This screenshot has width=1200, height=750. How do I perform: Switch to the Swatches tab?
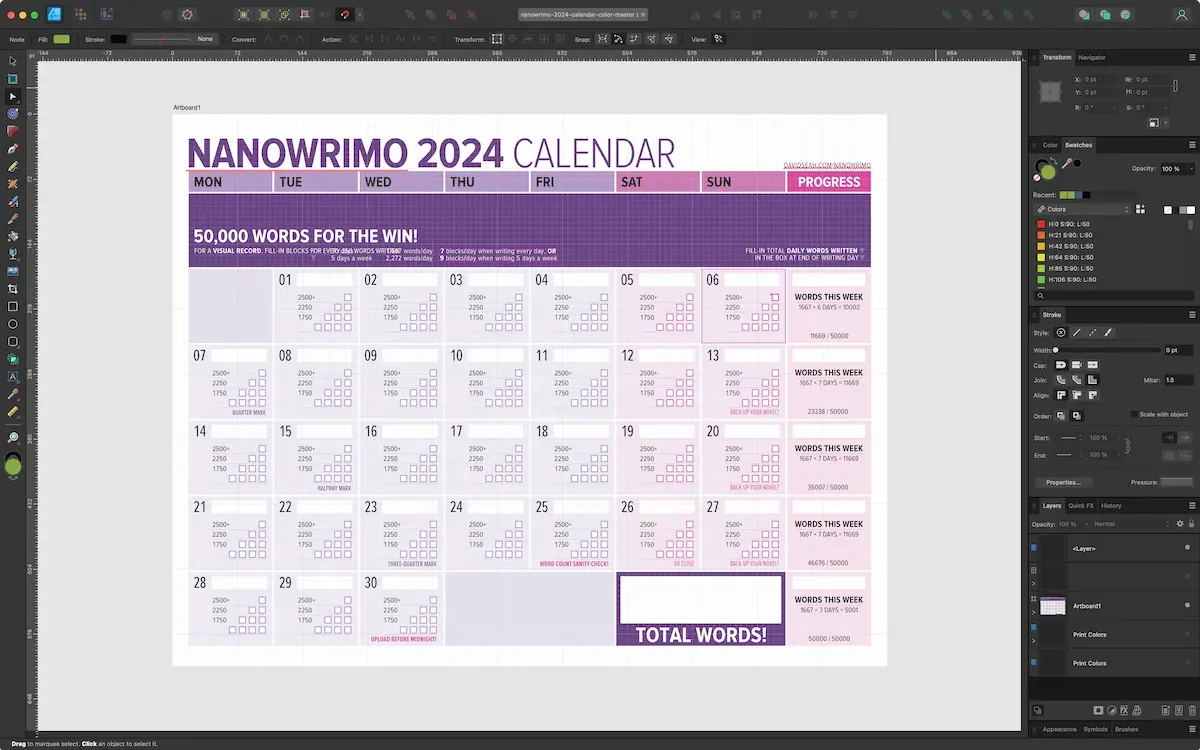point(1078,144)
